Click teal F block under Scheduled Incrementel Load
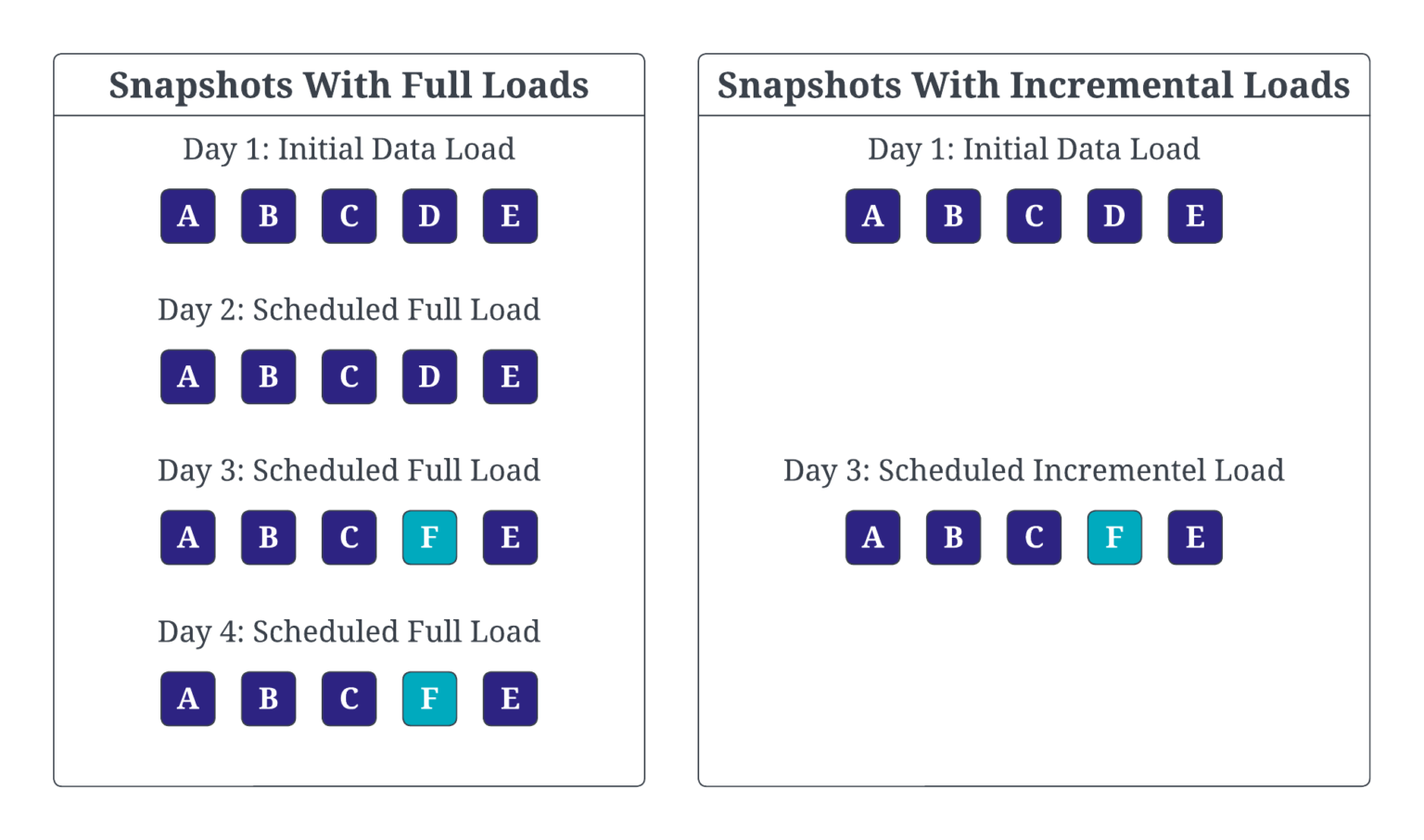Viewport: 1424px width, 840px height. tap(1114, 538)
